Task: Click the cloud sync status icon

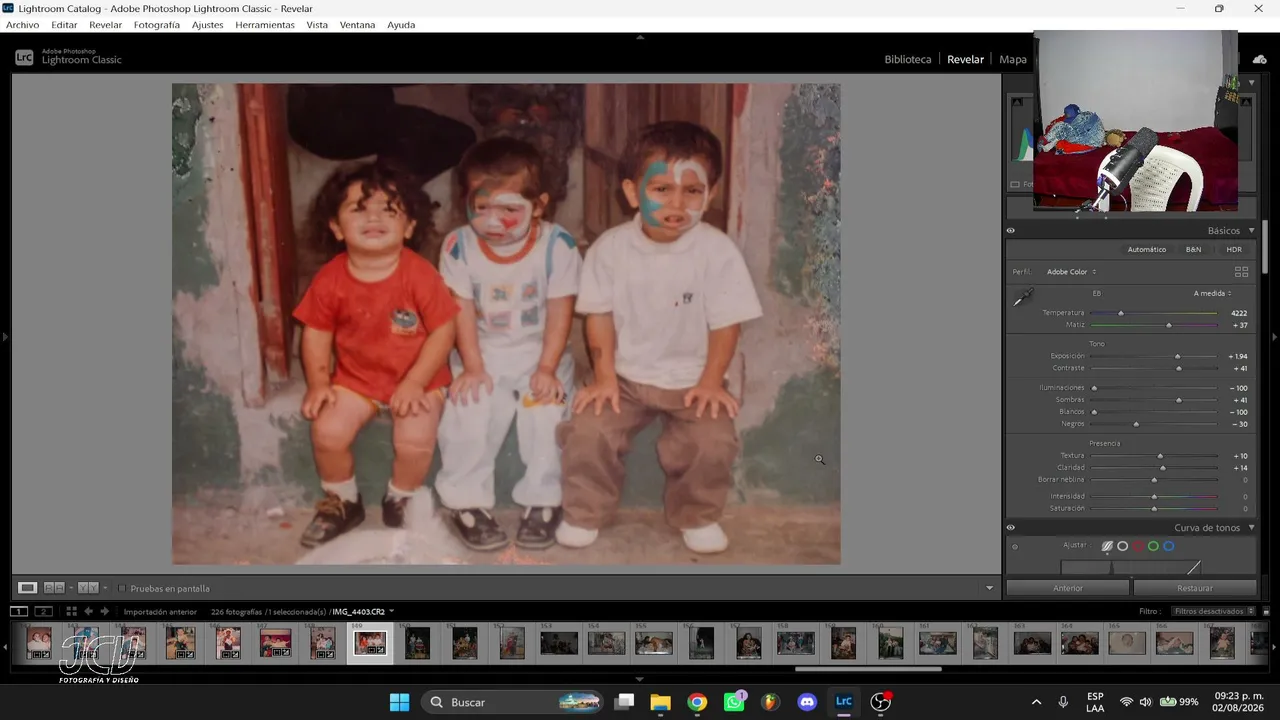Action: click(1259, 59)
